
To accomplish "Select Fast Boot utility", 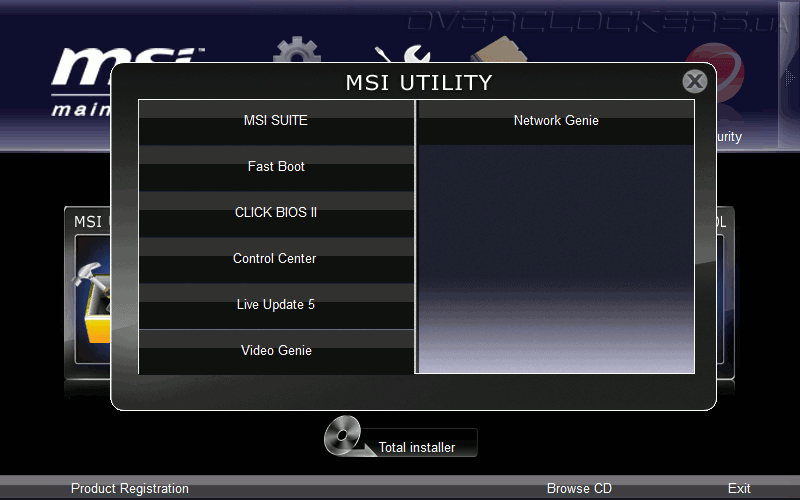I will click(276, 168).
